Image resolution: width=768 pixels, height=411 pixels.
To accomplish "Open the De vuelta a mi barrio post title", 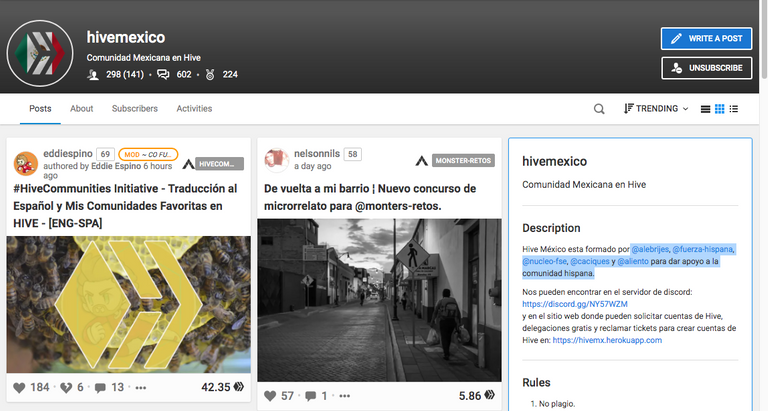I will (370, 197).
